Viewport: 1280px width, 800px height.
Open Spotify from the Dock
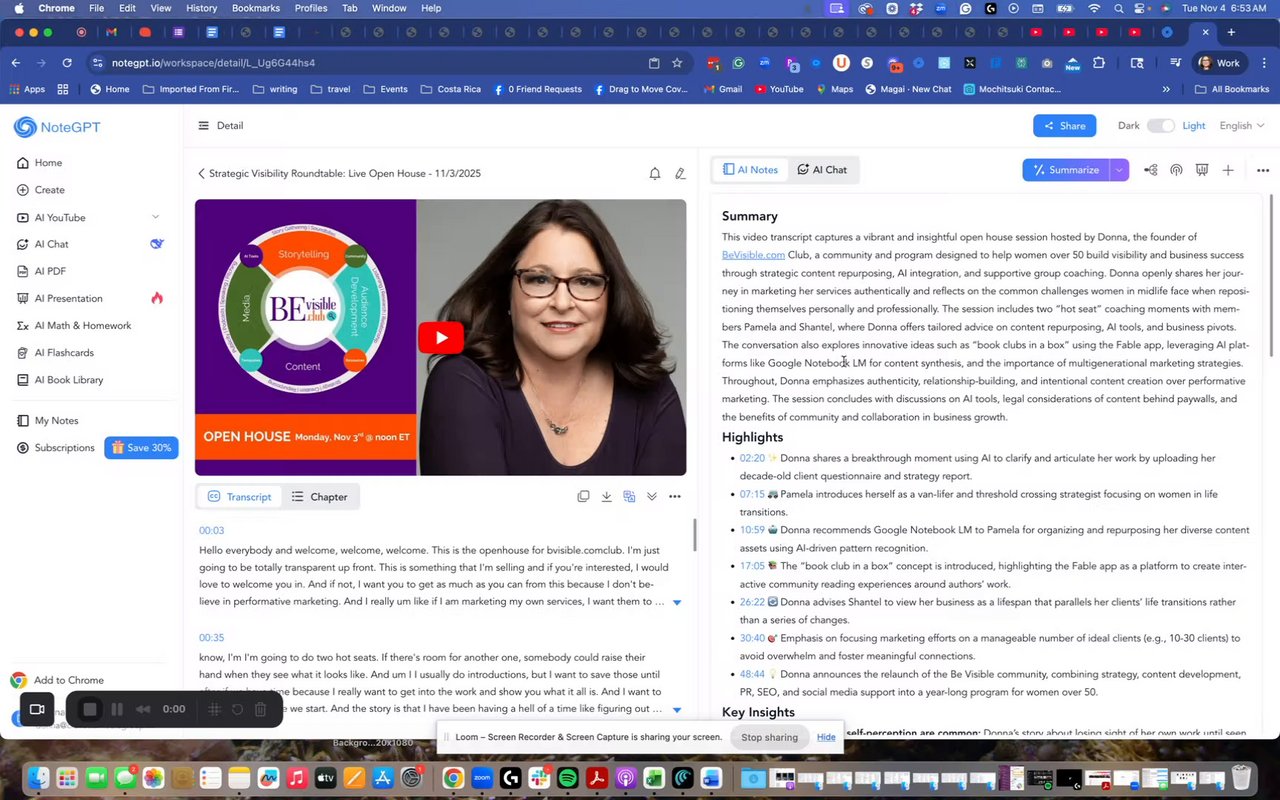tap(567, 778)
